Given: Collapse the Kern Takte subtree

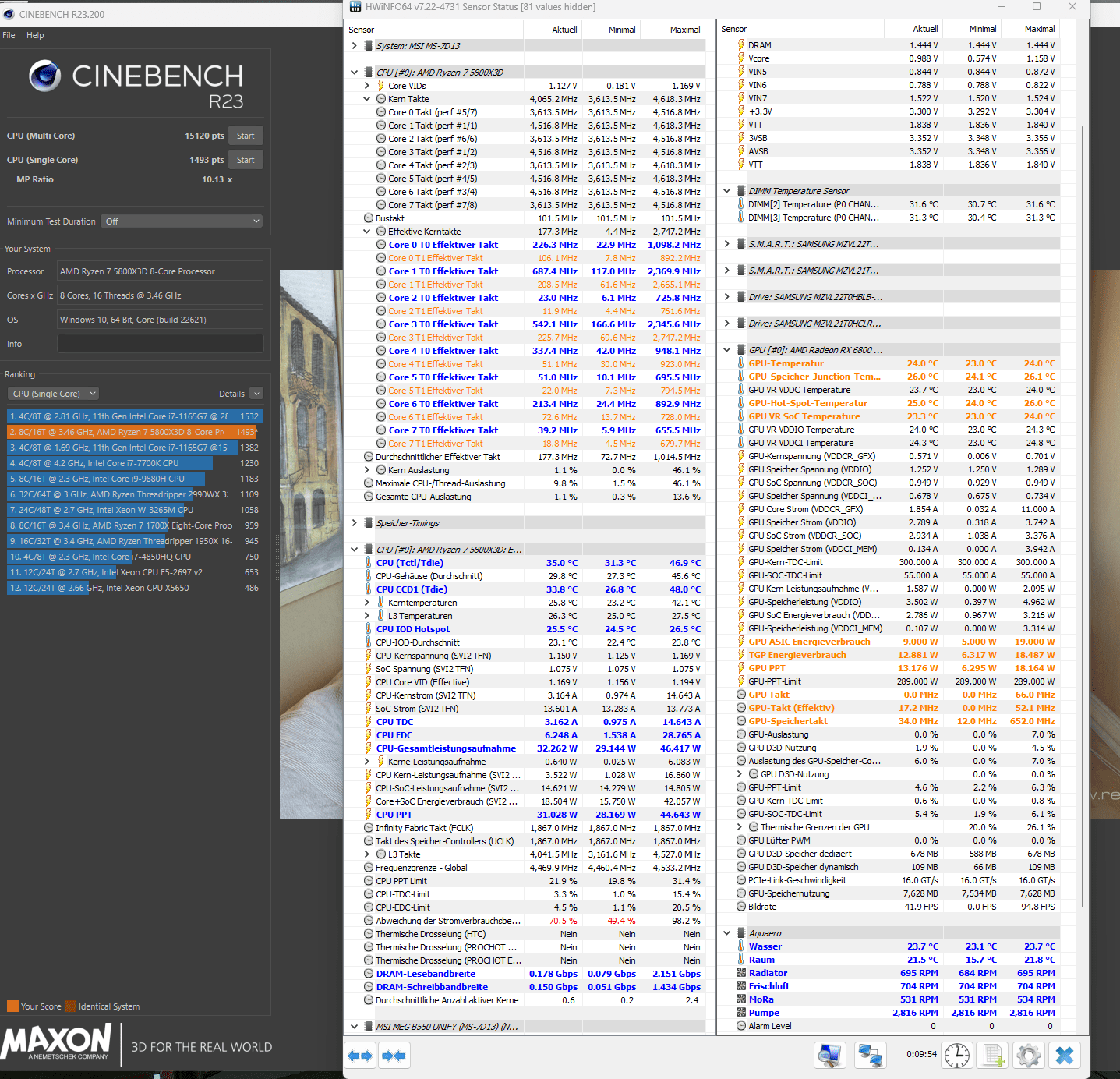Looking at the screenshot, I should coord(367,99).
